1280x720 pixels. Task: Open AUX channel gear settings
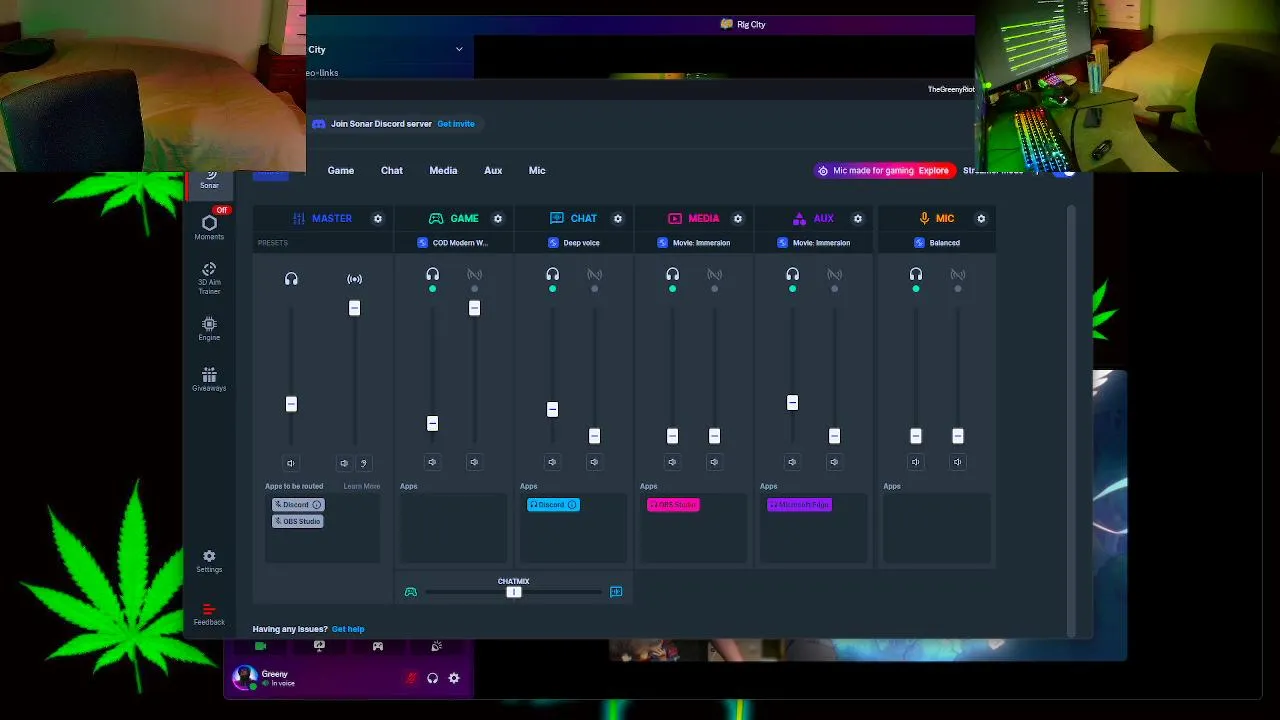[858, 218]
